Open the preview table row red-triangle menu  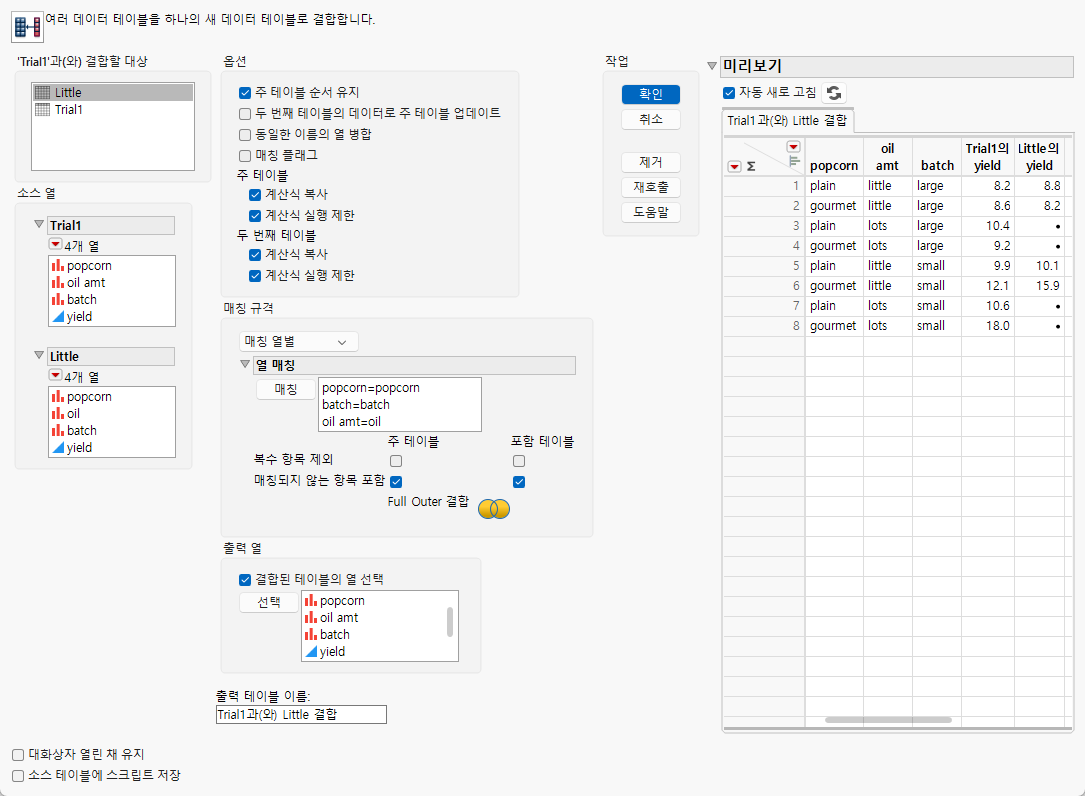tap(734, 167)
